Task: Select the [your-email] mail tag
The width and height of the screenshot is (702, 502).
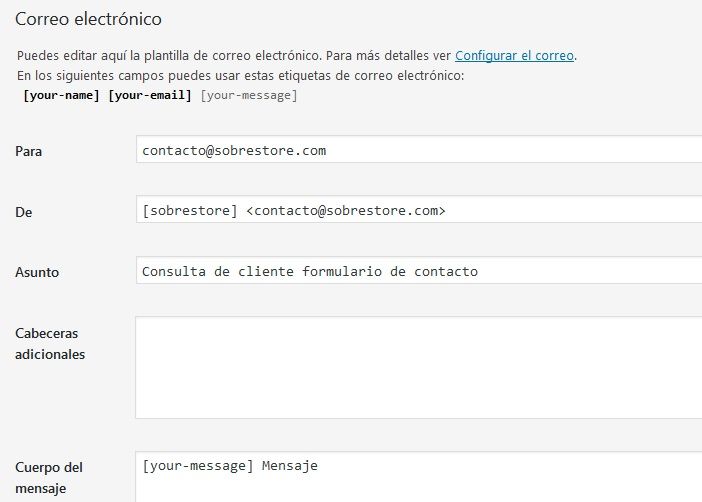Action: (150, 95)
